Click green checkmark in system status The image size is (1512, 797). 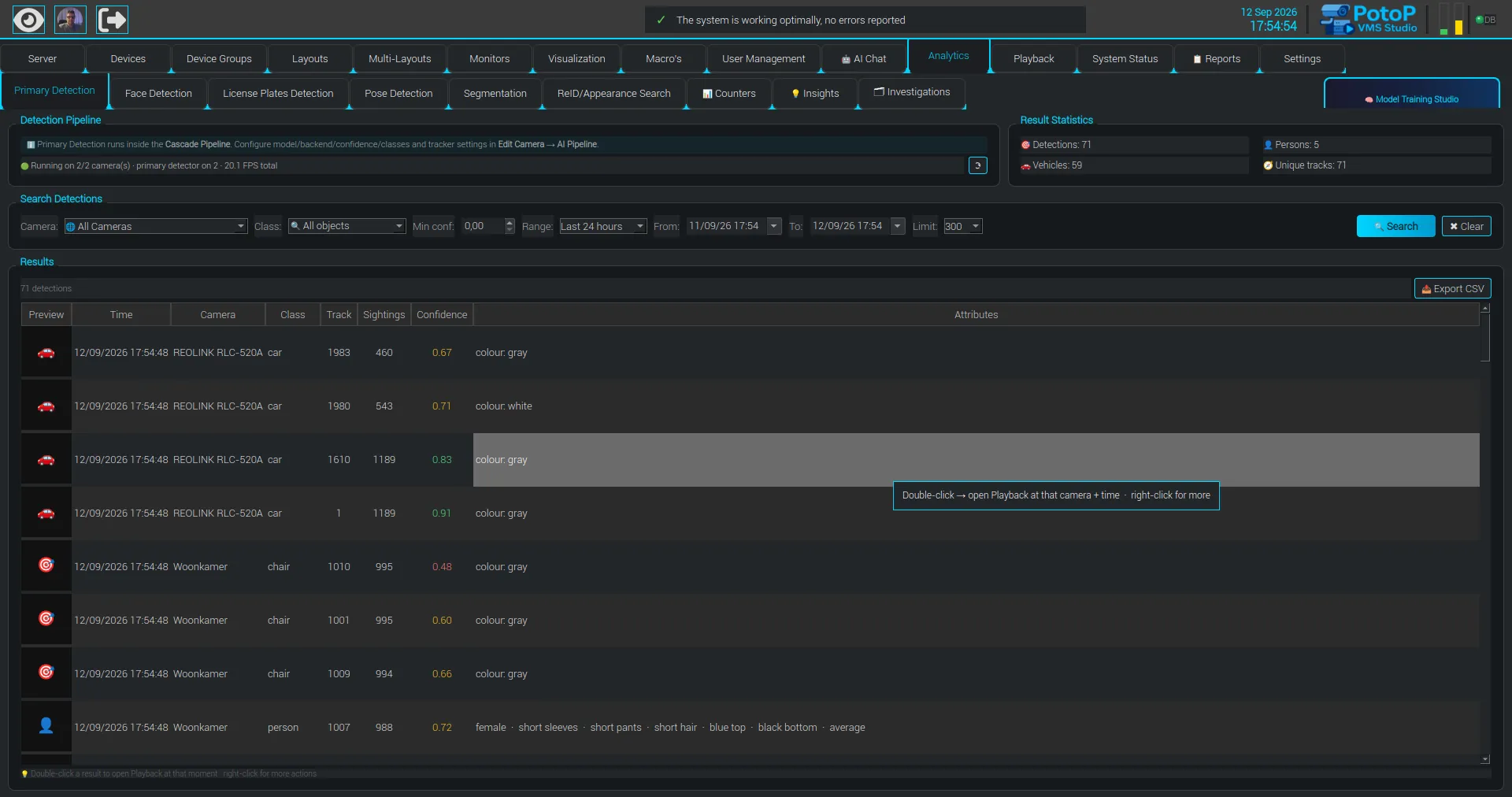(x=661, y=20)
